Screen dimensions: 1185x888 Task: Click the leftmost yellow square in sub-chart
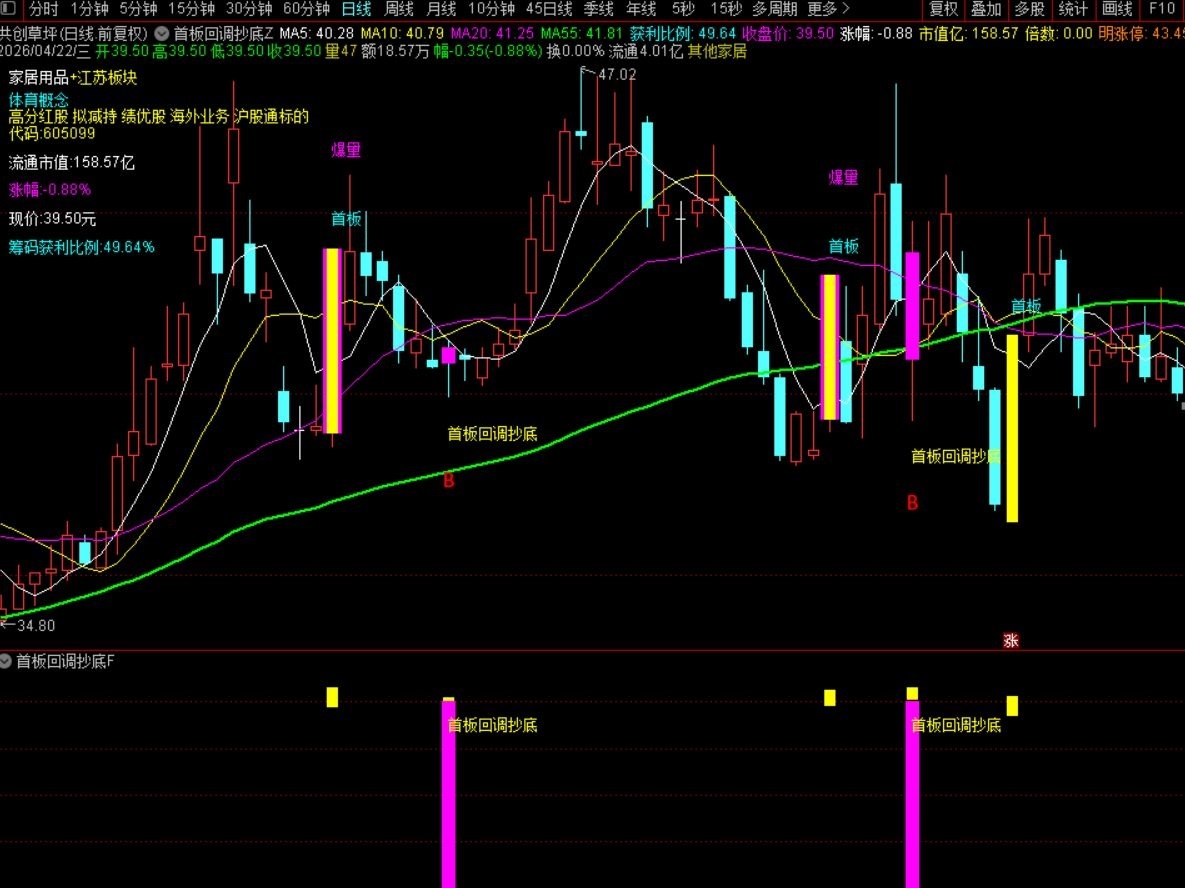pos(332,697)
